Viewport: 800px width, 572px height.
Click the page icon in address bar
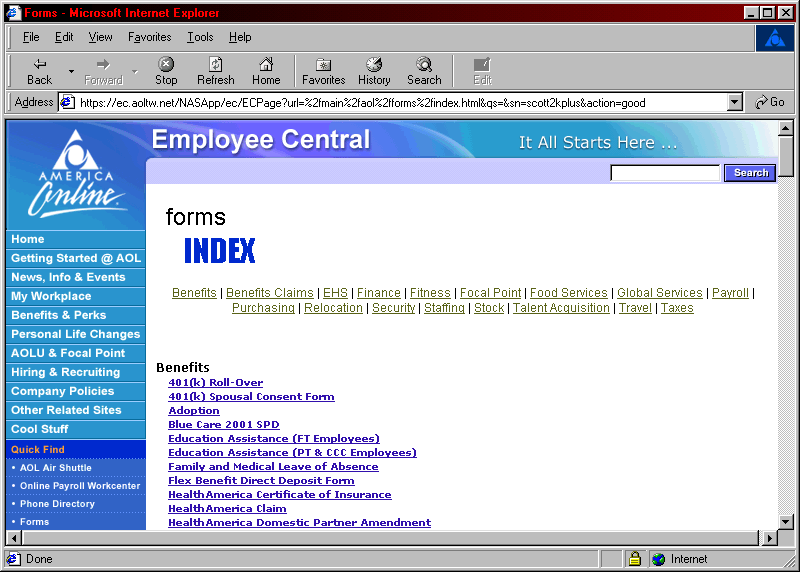pyautogui.click(x=68, y=103)
